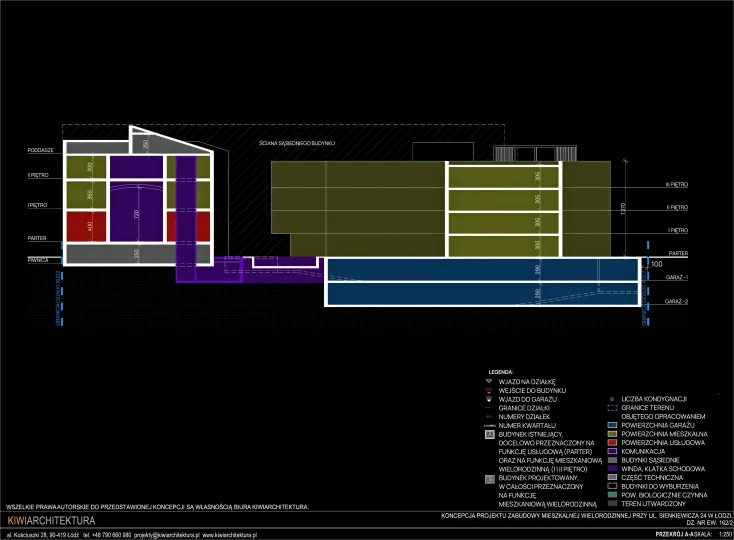
Task: Click the 'Wejście do budynku' legend icon
Action: [487, 389]
